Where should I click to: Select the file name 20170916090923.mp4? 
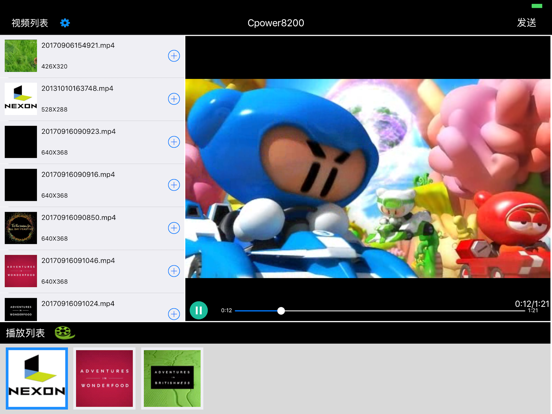tap(79, 131)
